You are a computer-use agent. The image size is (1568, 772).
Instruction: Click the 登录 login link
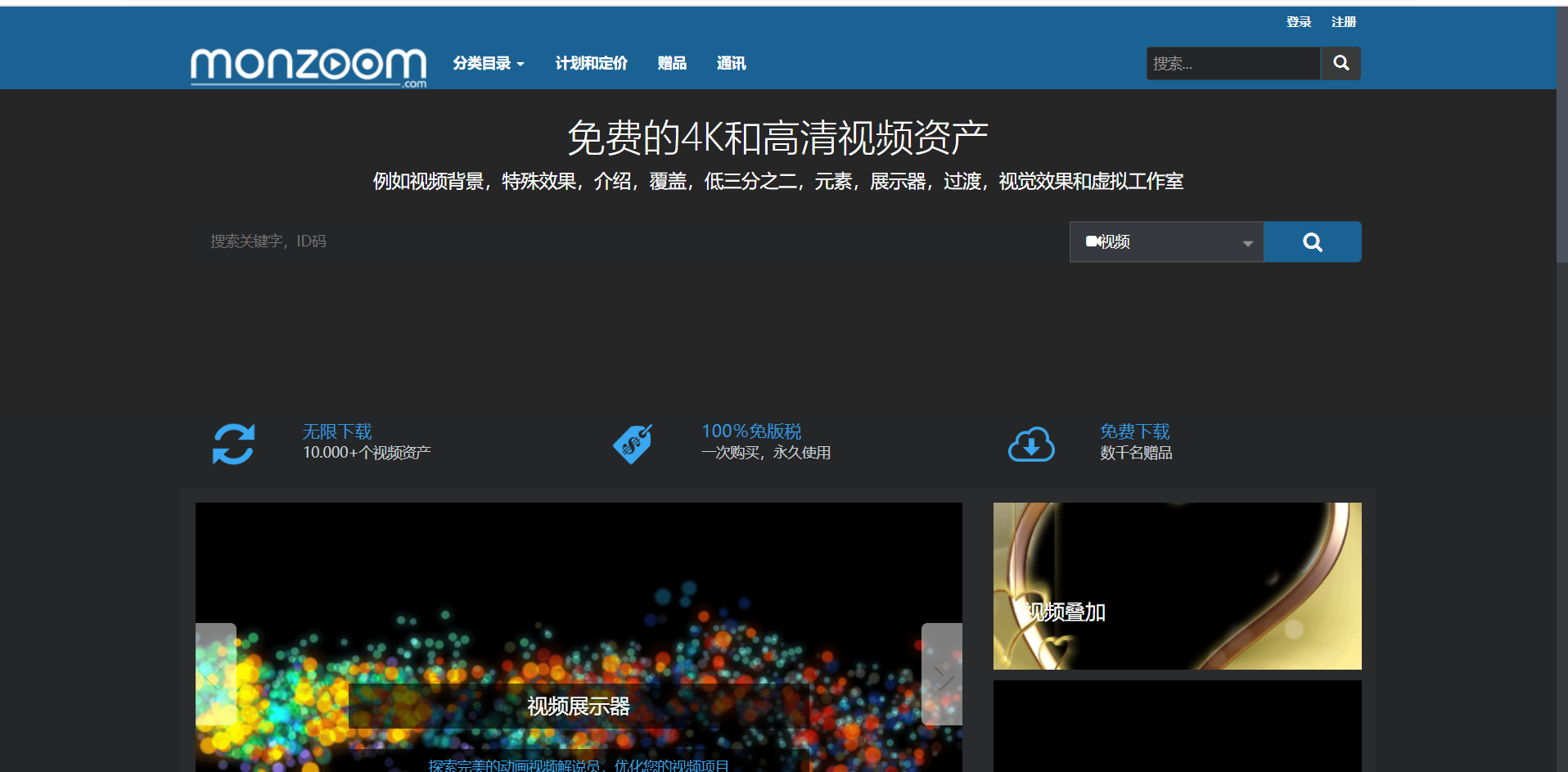click(1298, 22)
